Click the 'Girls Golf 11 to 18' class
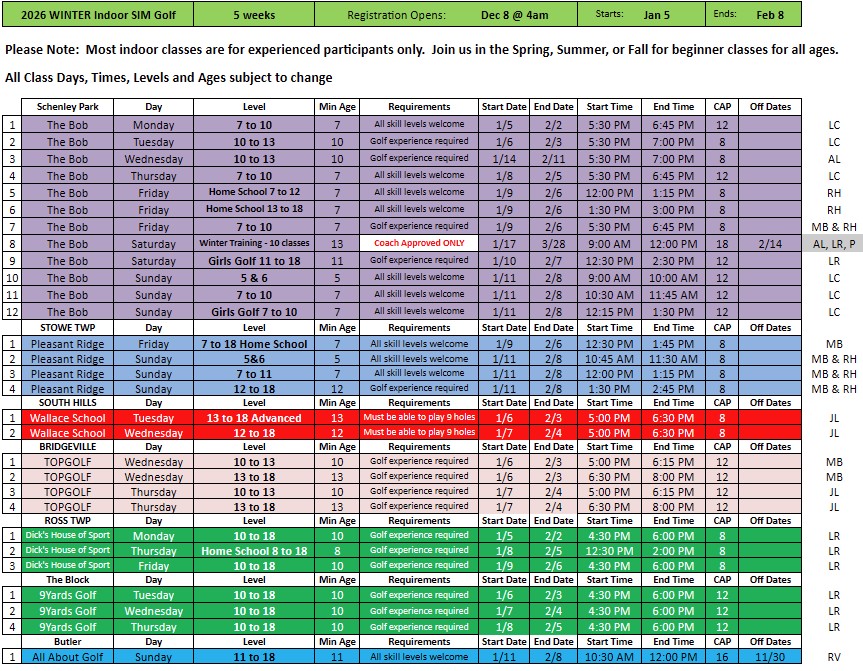The width and height of the screenshot is (863, 671). [x=254, y=260]
